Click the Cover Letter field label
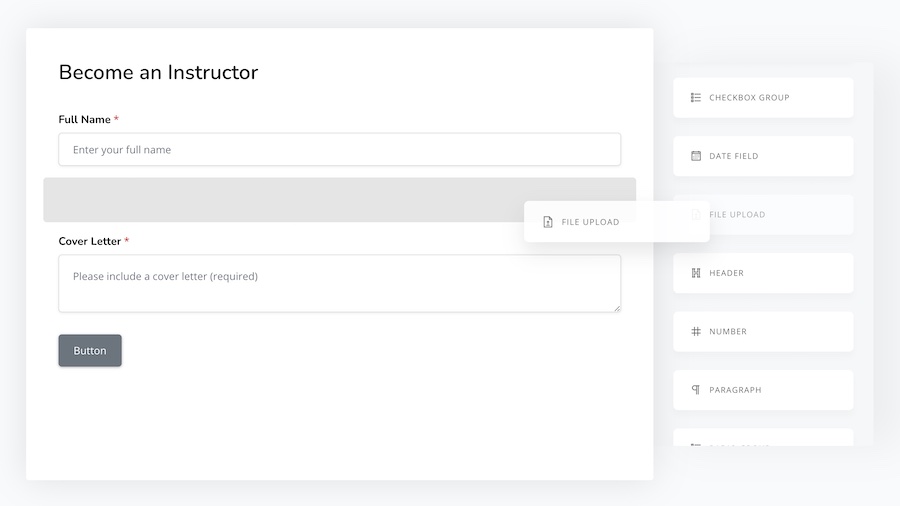This screenshot has width=900, height=506. [90, 241]
